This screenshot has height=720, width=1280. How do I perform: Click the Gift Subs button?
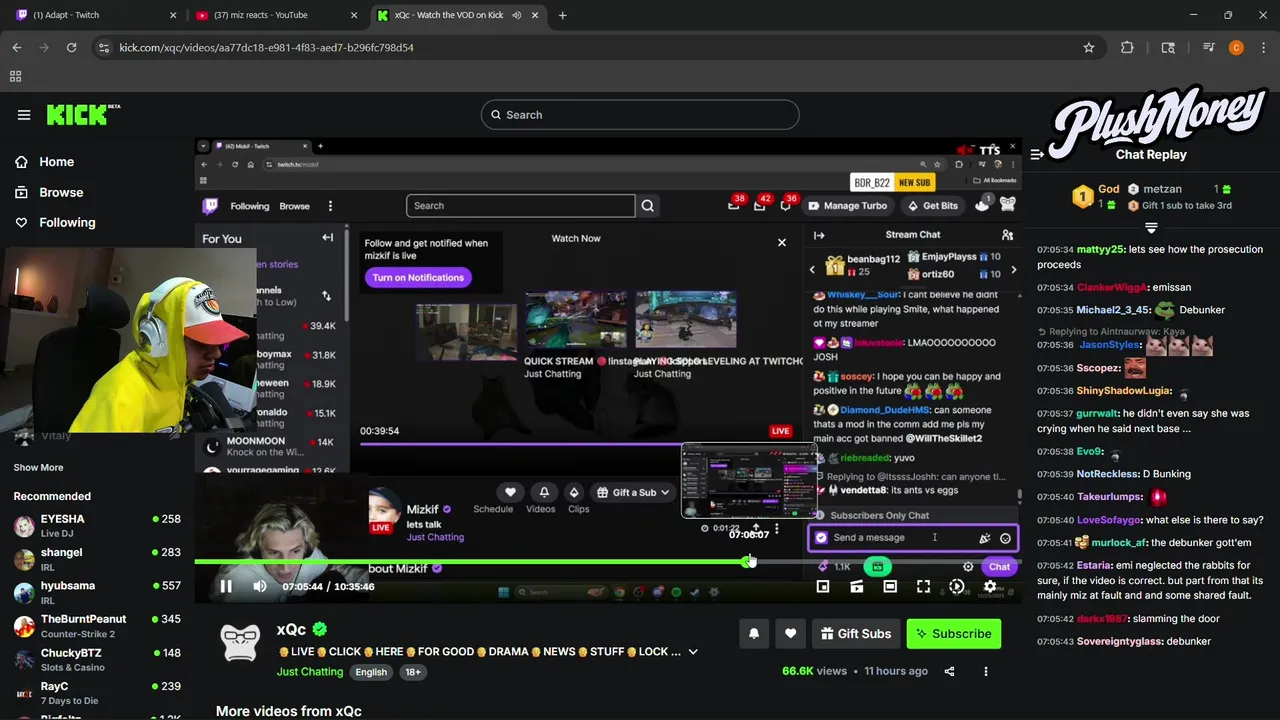point(856,634)
